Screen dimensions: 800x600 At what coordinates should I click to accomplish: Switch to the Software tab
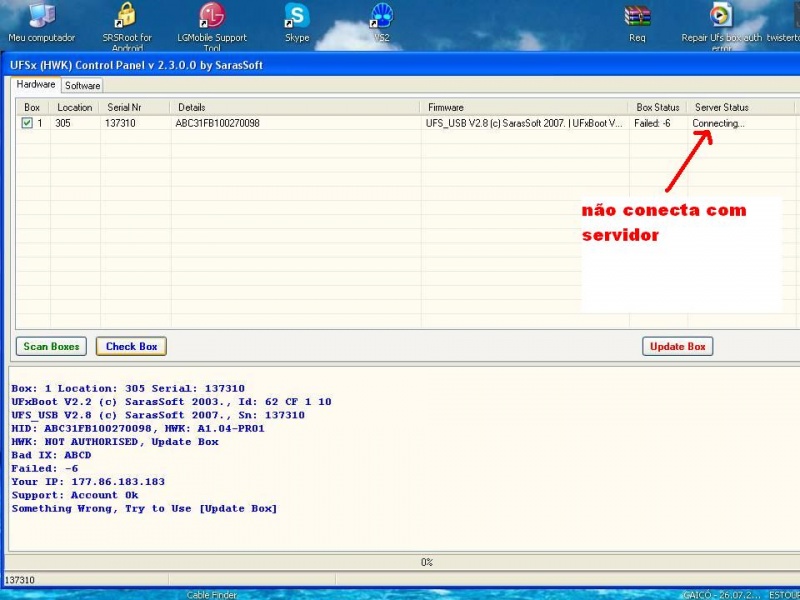(83, 85)
